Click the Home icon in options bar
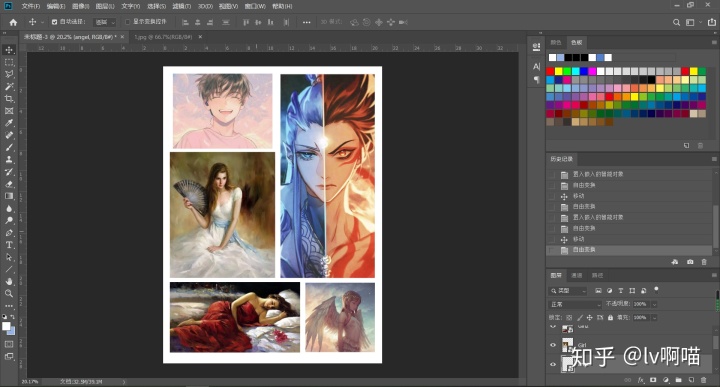The height and width of the screenshot is (387, 720). click(x=13, y=22)
